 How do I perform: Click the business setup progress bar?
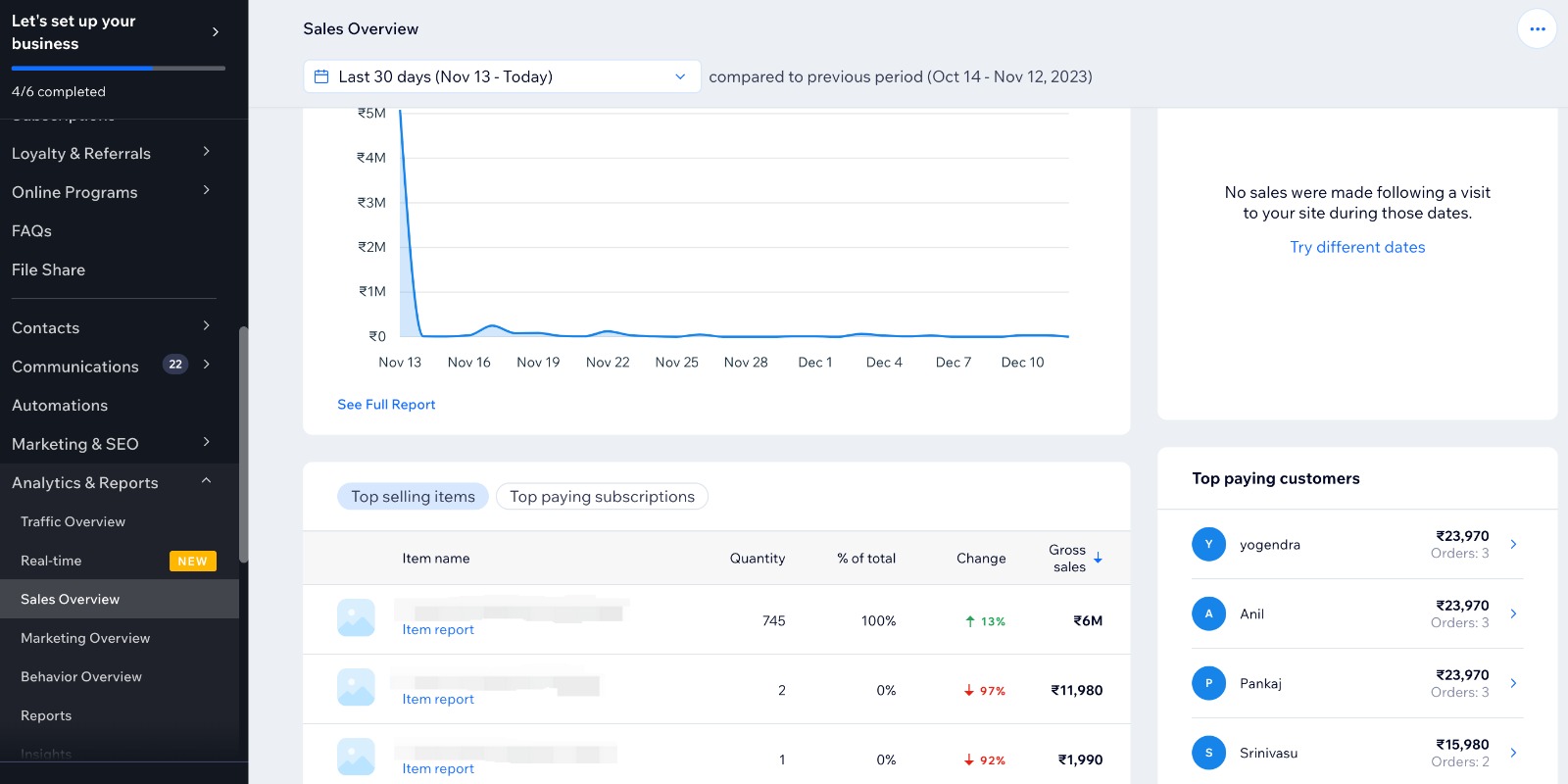tap(118, 68)
